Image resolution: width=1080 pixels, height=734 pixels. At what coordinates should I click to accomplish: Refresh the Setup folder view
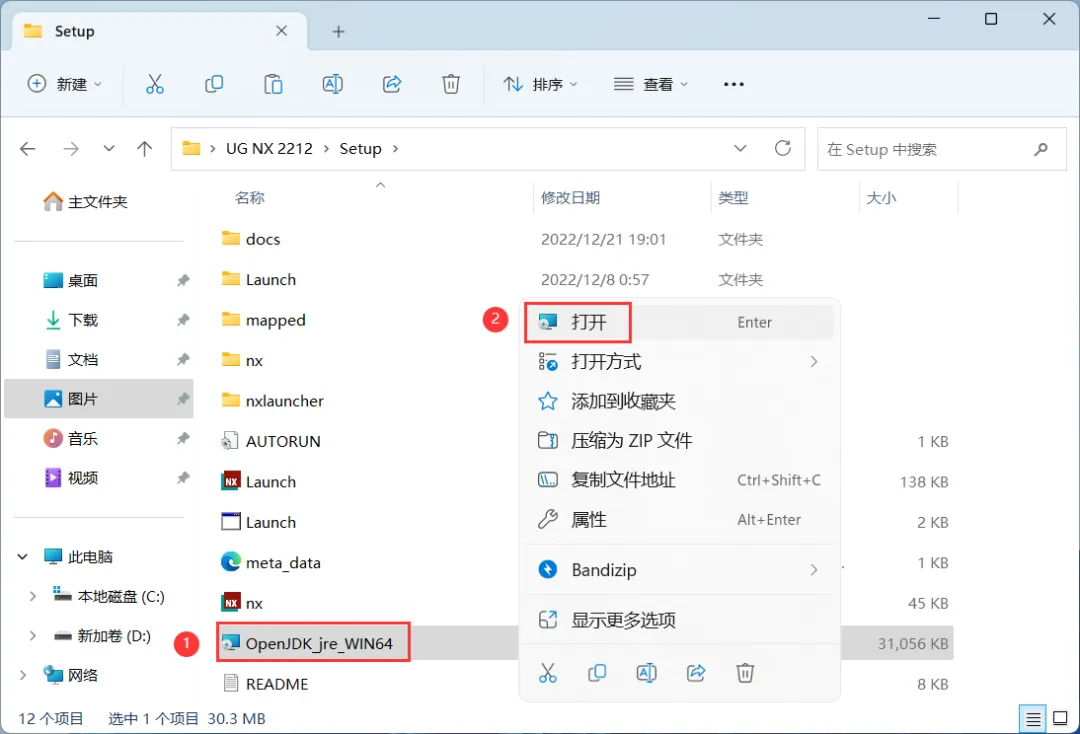coord(782,148)
